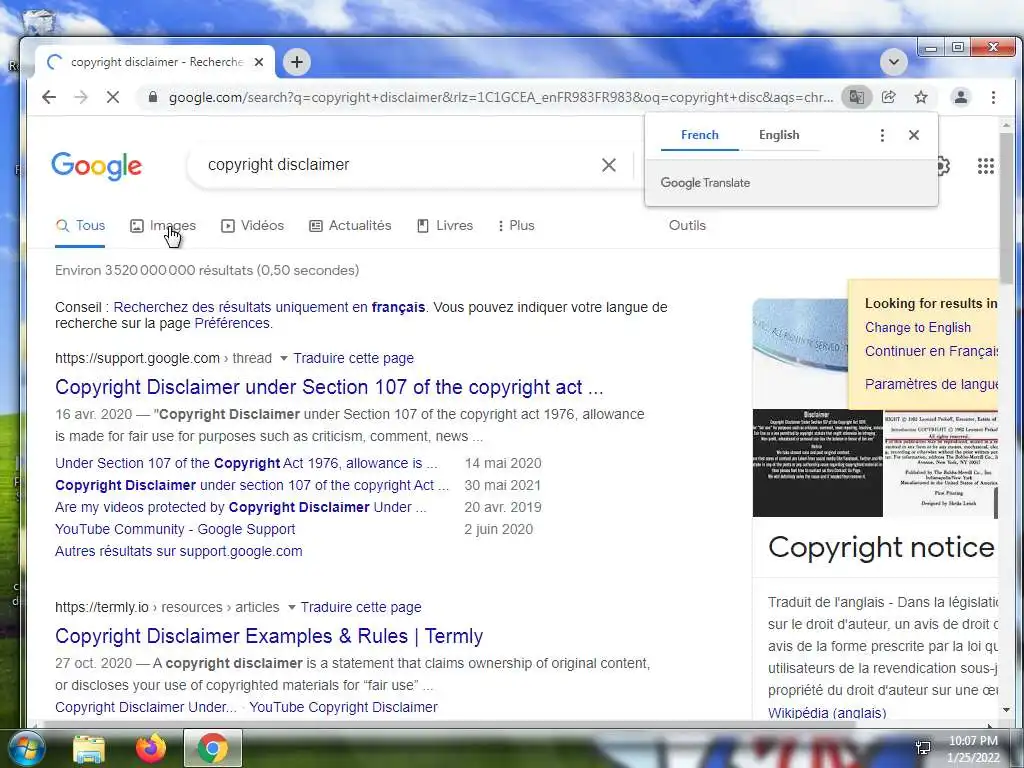Image resolution: width=1024 pixels, height=768 pixels.
Task: Close the copyright disclaimer tab
Action: click(x=259, y=62)
